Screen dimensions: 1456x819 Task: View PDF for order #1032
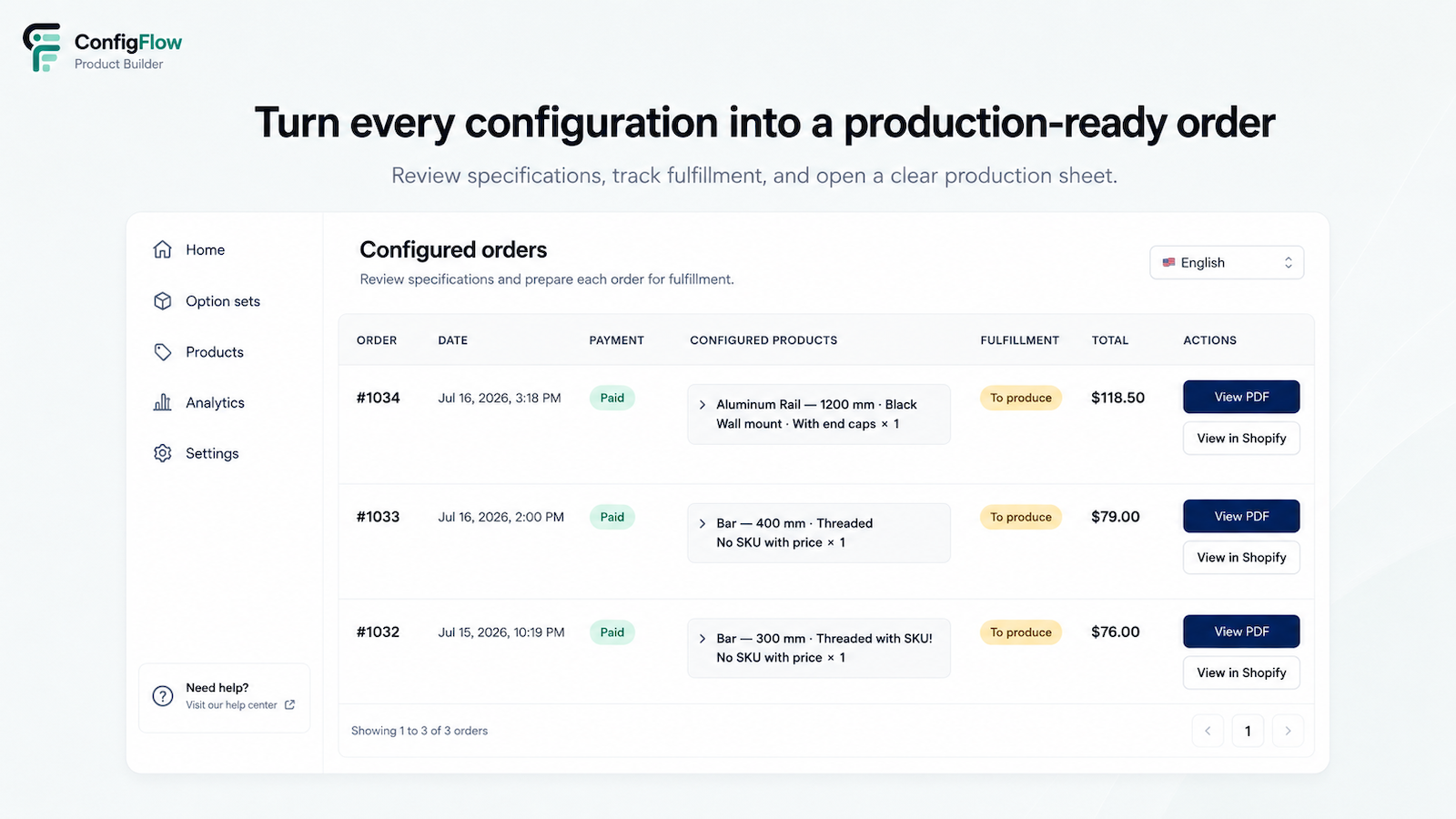click(1241, 632)
